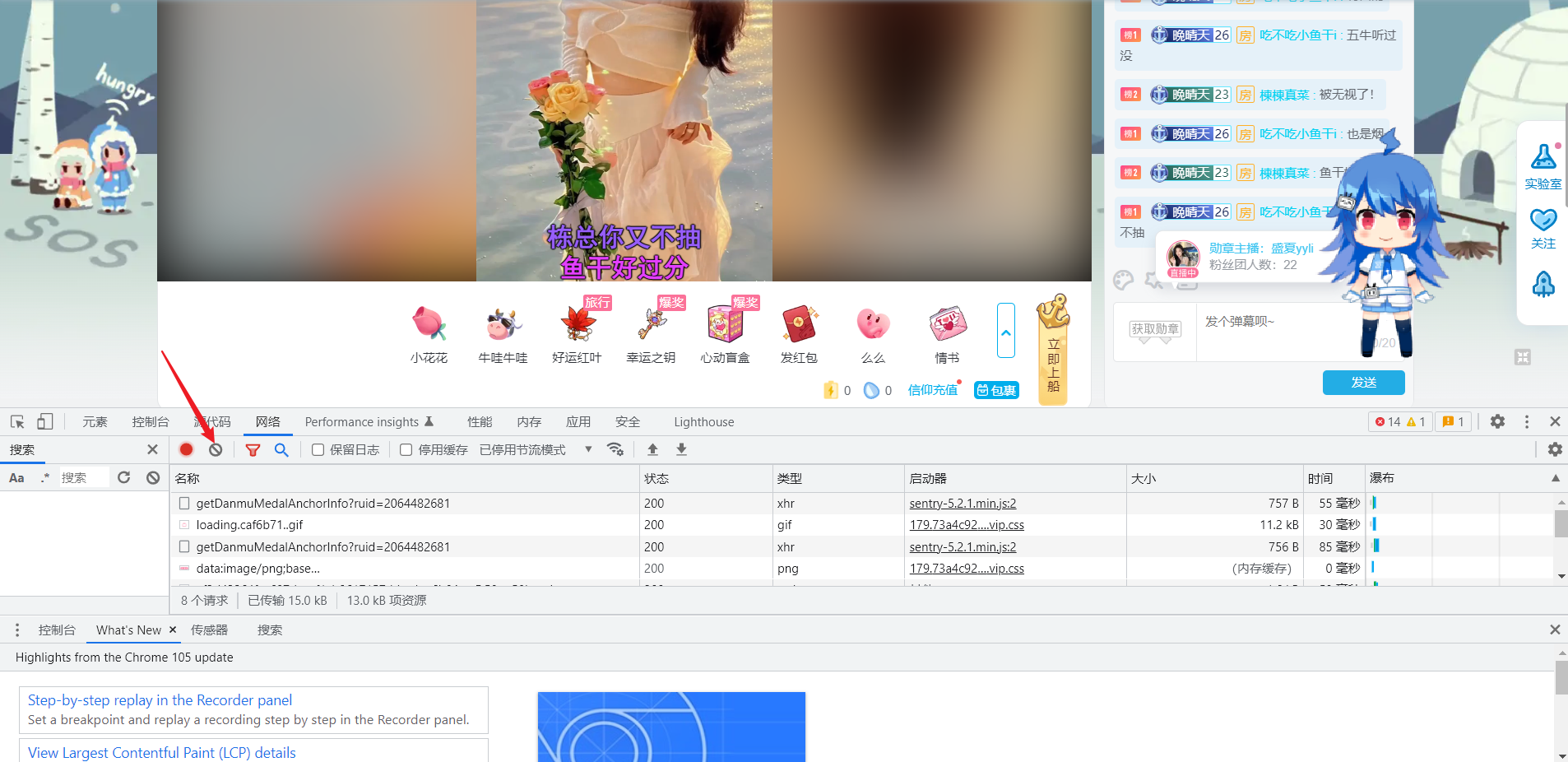
Task: Enable the 保留日志 checkbox
Action: coord(318,449)
